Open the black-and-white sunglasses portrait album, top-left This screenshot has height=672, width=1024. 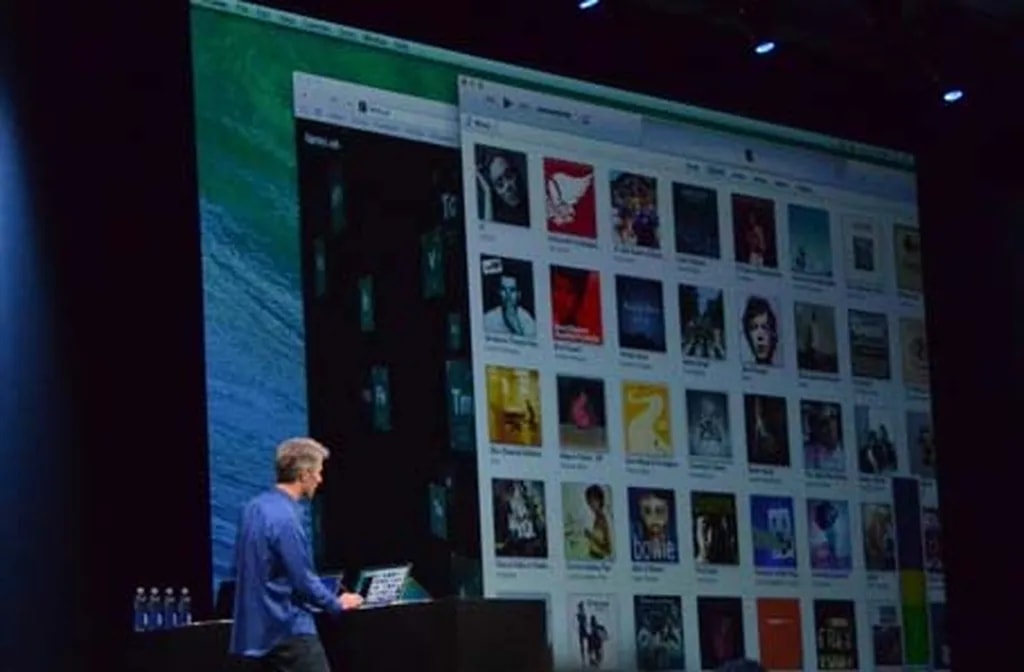point(502,184)
